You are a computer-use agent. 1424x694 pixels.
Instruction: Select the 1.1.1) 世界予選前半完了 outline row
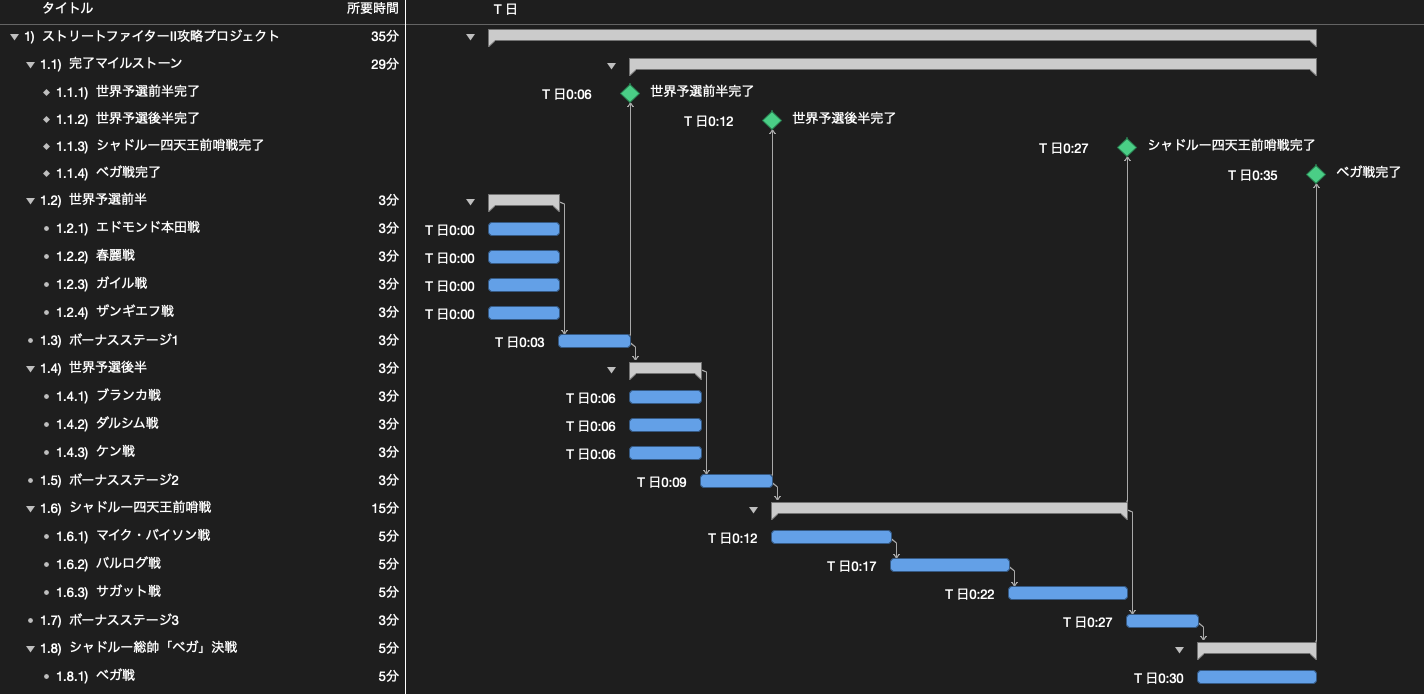[203, 92]
